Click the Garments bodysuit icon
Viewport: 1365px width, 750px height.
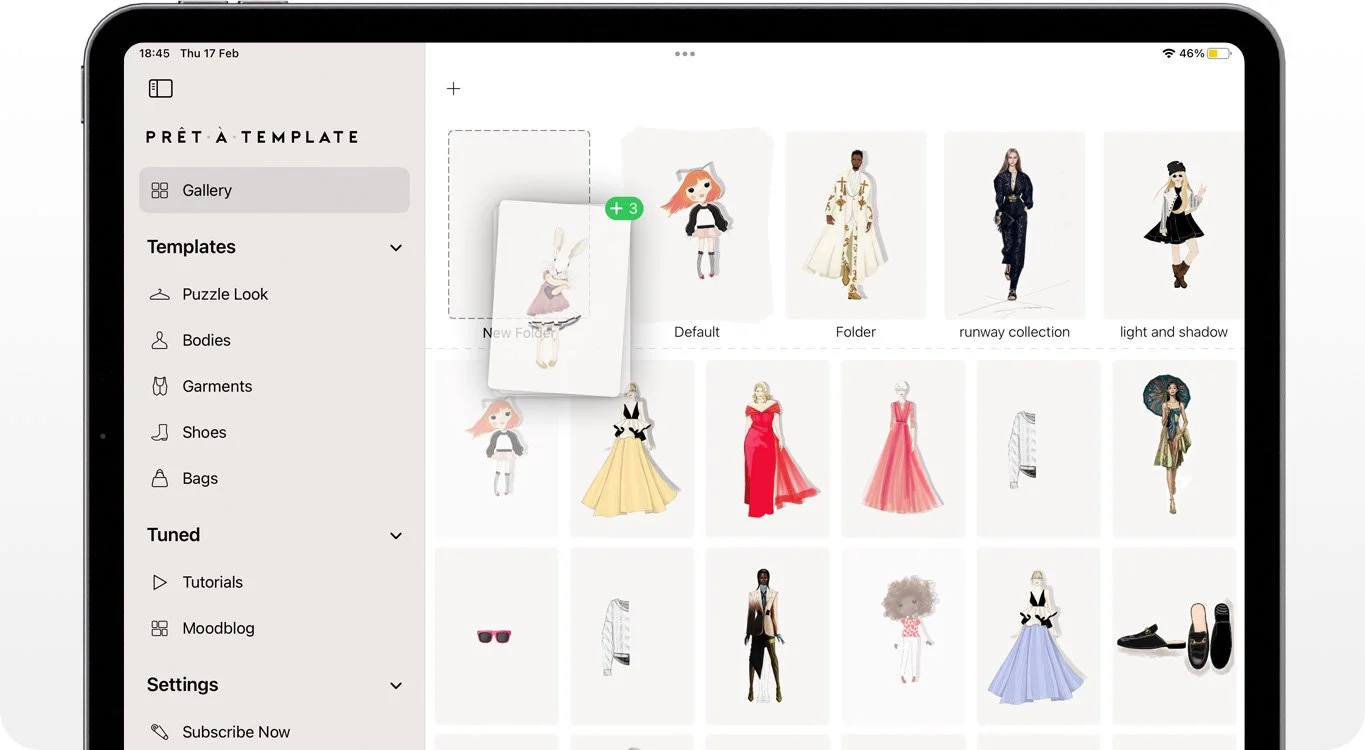(160, 386)
